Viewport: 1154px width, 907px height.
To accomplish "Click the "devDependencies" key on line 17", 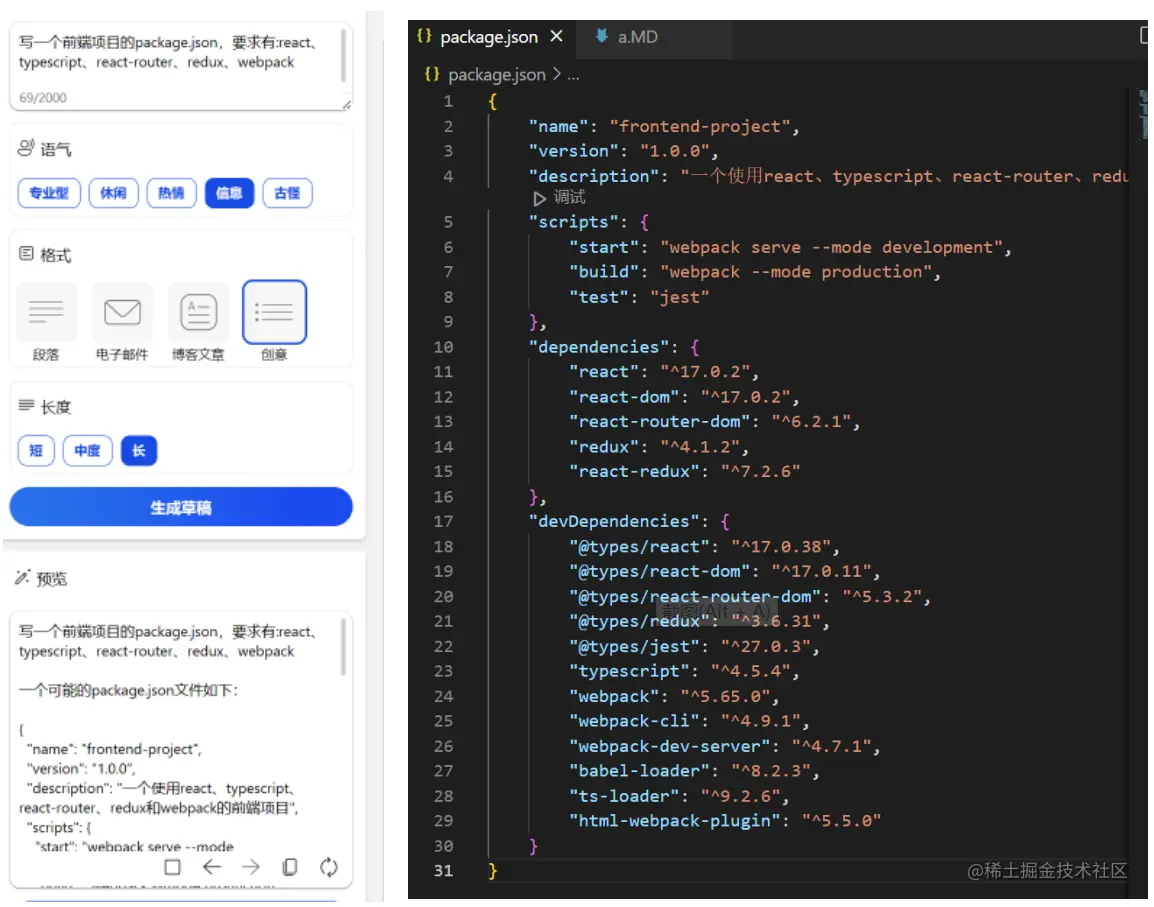I will click(614, 521).
